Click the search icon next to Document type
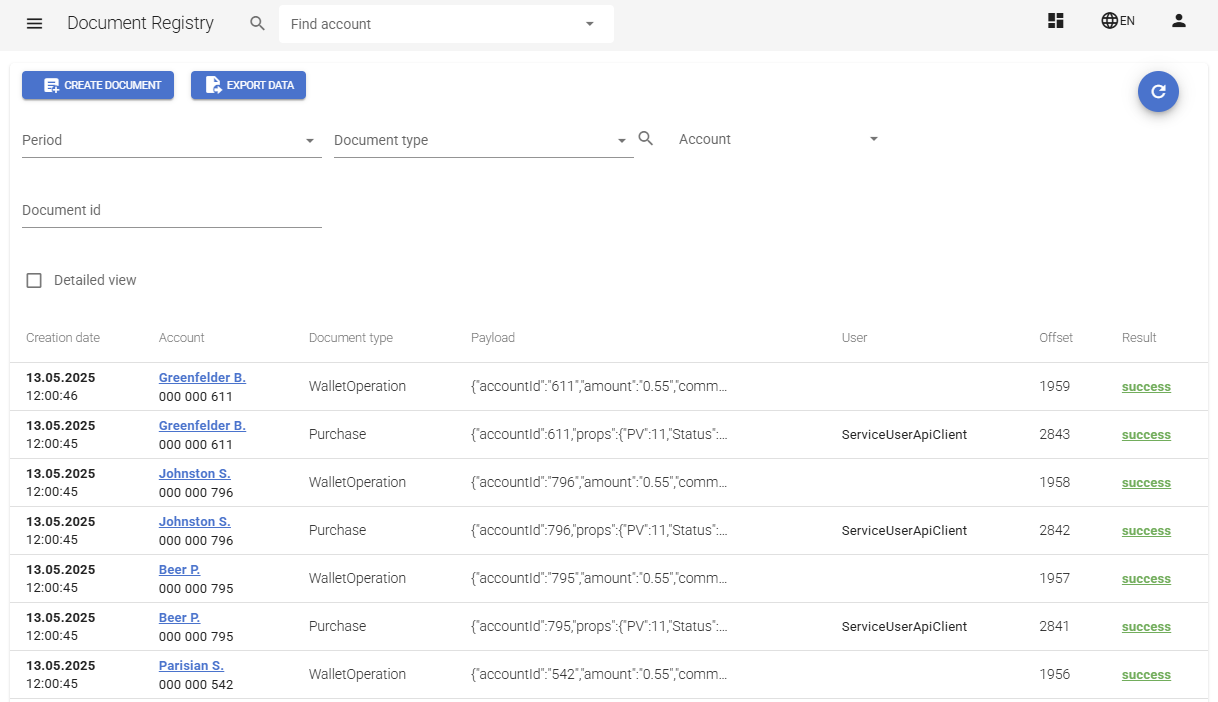The width and height of the screenshot is (1218, 702). (x=646, y=139)
